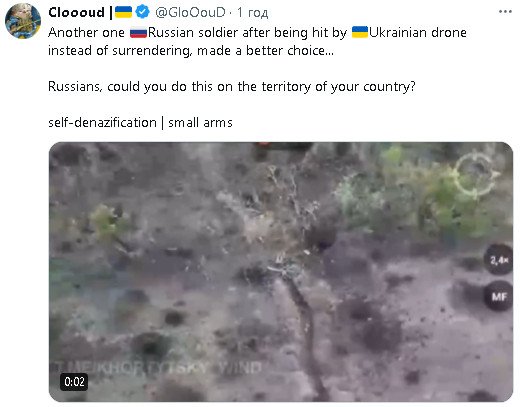Open the three-dot more options menu
Image resolution: width=520 pixels, height=407 pixels.
pos(505,12)
